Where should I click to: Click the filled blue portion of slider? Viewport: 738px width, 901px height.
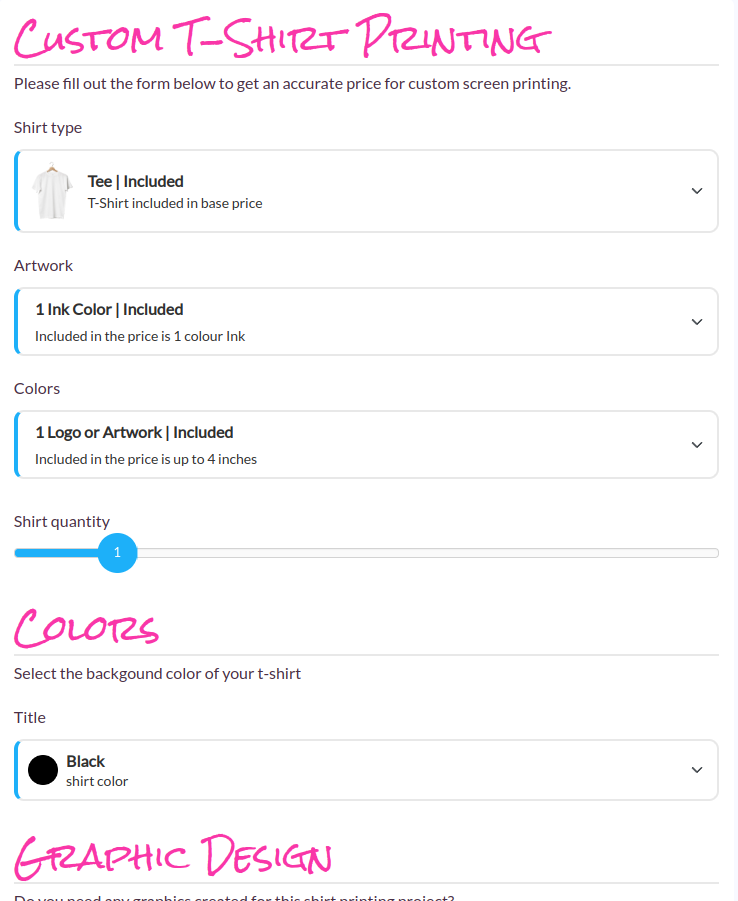pyautogui.click(x=56, y=553)
